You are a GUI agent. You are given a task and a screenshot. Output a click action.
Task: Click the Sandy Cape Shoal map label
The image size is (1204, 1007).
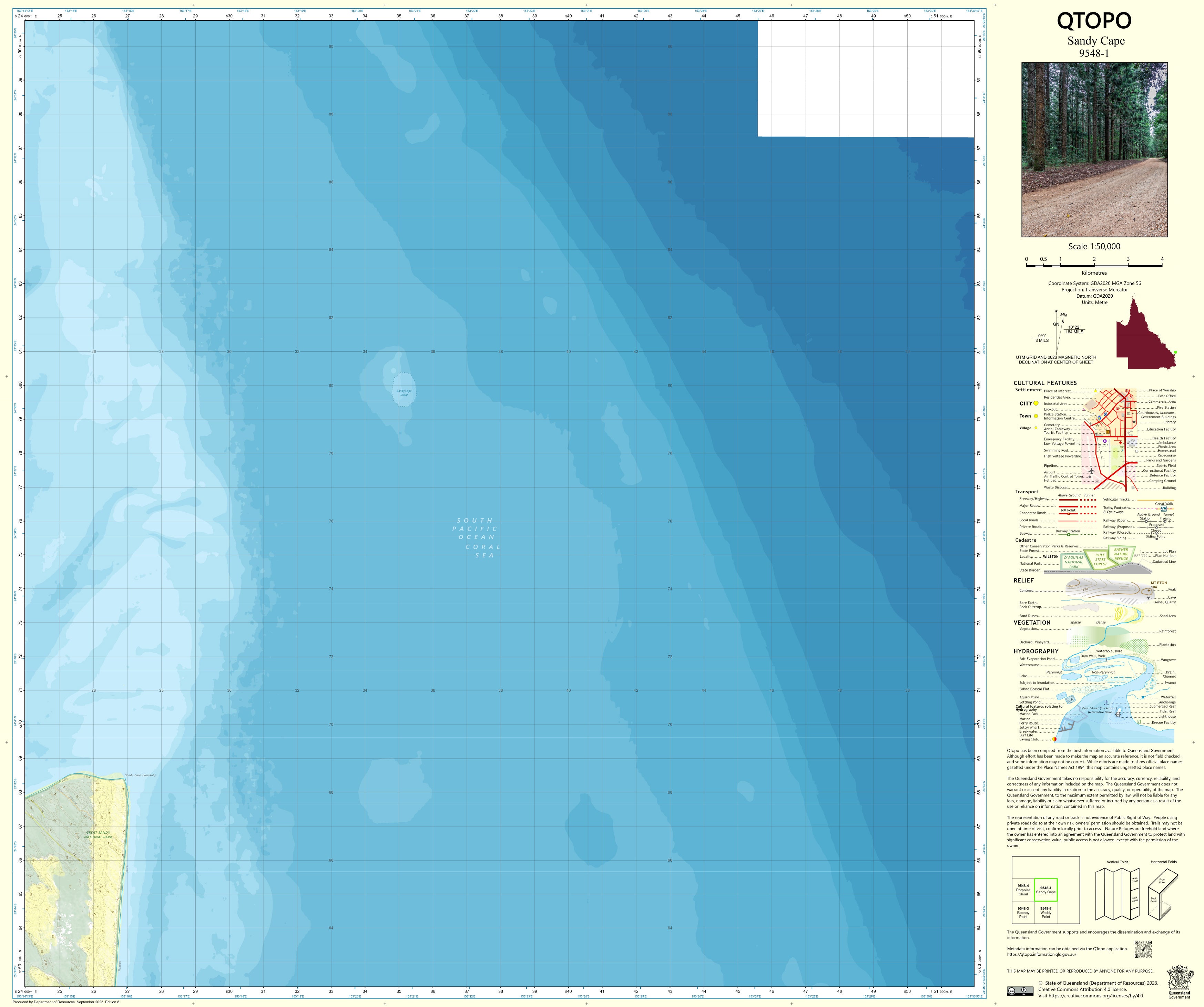click(x=404, y=393)
